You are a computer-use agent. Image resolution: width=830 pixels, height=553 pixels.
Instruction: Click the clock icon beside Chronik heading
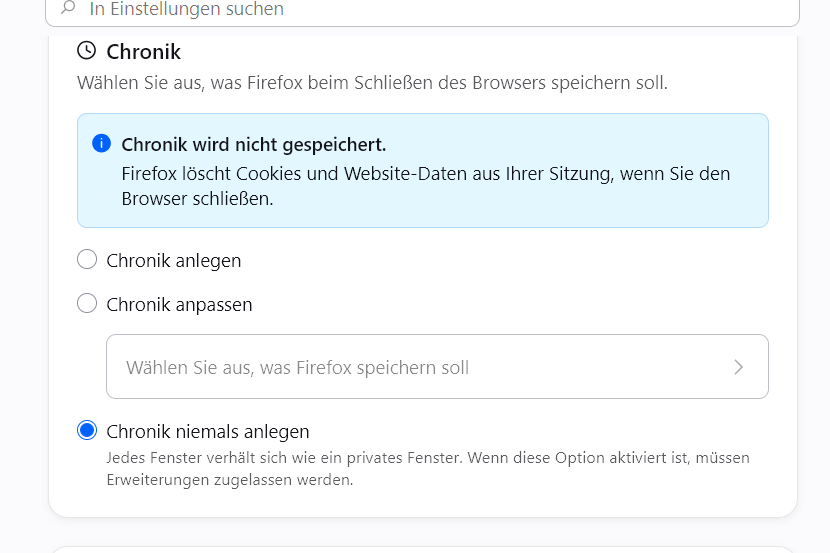pyautogui.click(x=87, y=51)
